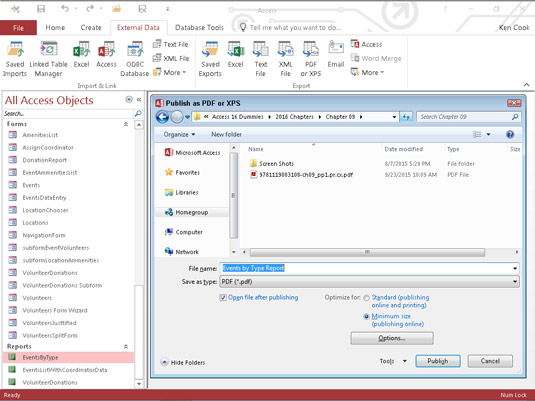Redo the last action

click(90, 9)
